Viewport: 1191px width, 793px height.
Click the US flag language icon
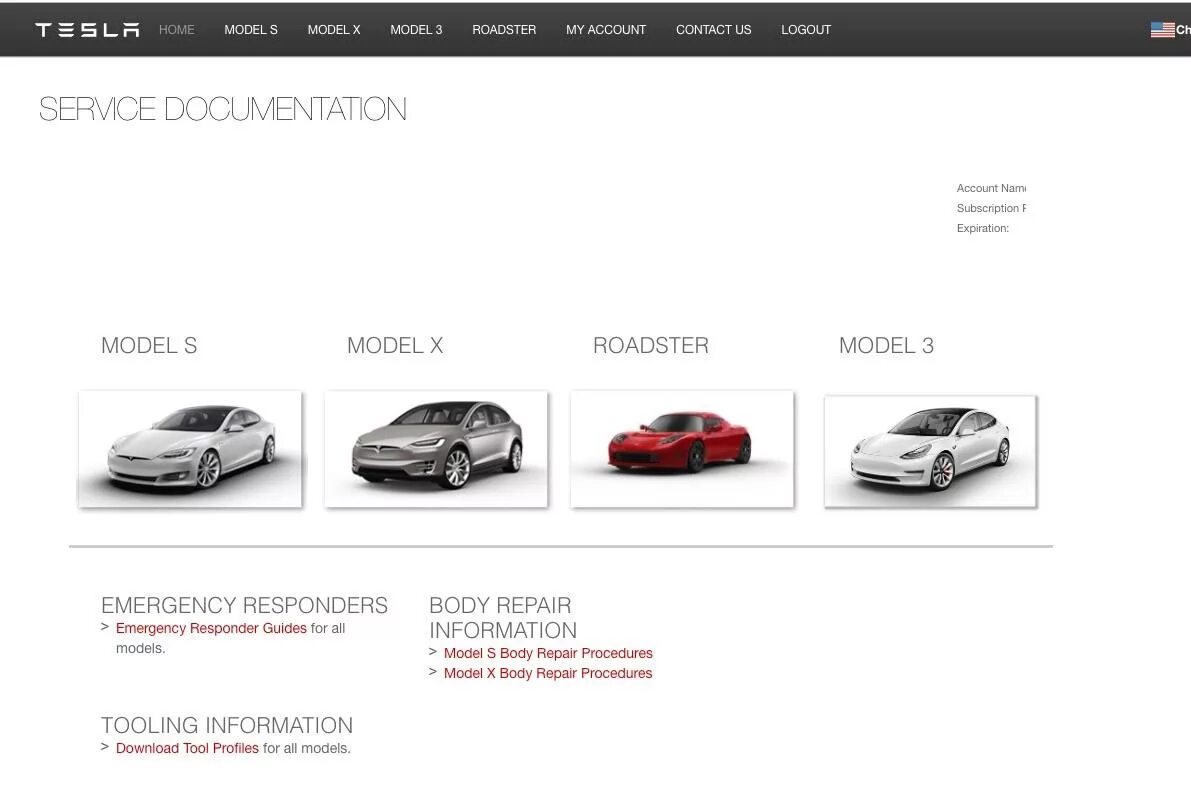click(x=1162, y=30)
